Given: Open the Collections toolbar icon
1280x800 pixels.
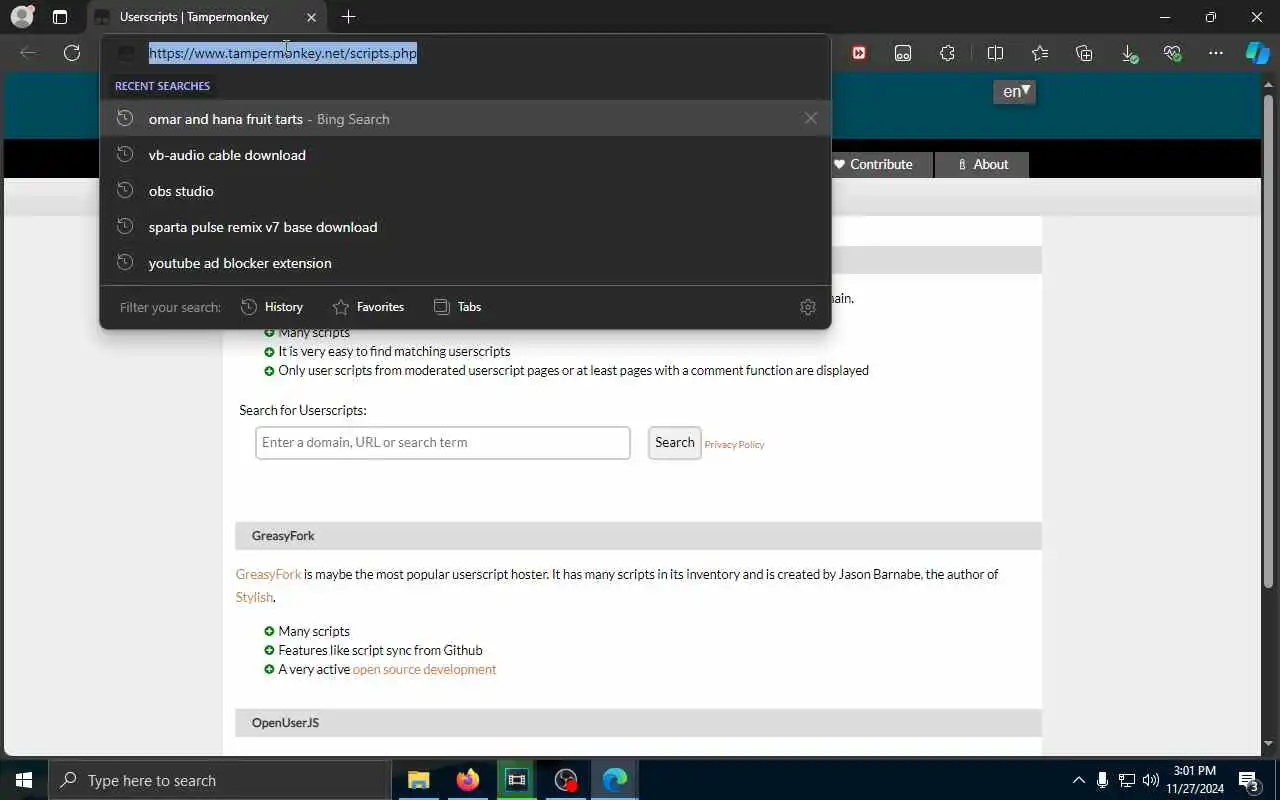Looking at the screenshot, I should [1084, 53].
